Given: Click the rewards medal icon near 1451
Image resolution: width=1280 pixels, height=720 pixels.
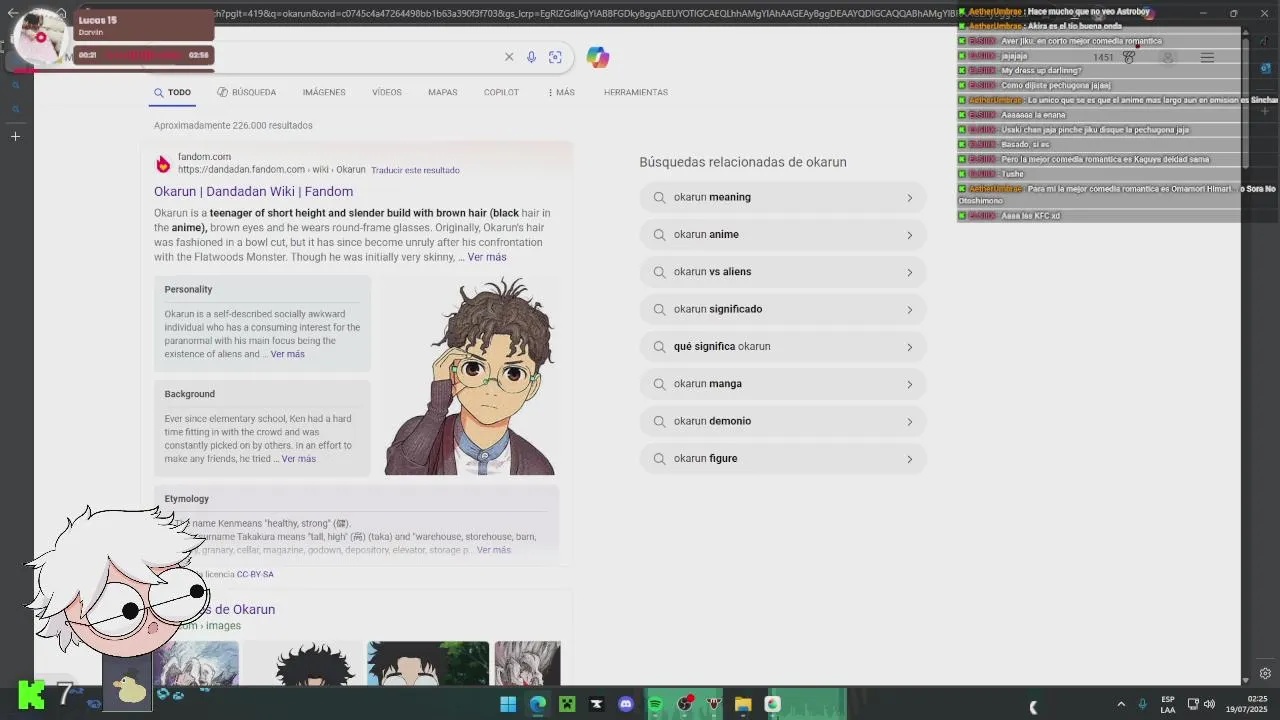Looking at the screenshot, I should click(x=1129, y=57).
